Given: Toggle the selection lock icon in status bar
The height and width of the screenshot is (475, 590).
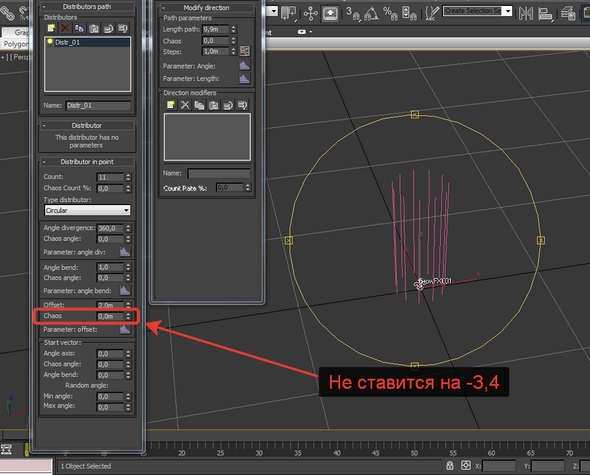Looking at the screenshot, I should pyautogui.click(x=450, y=466).
